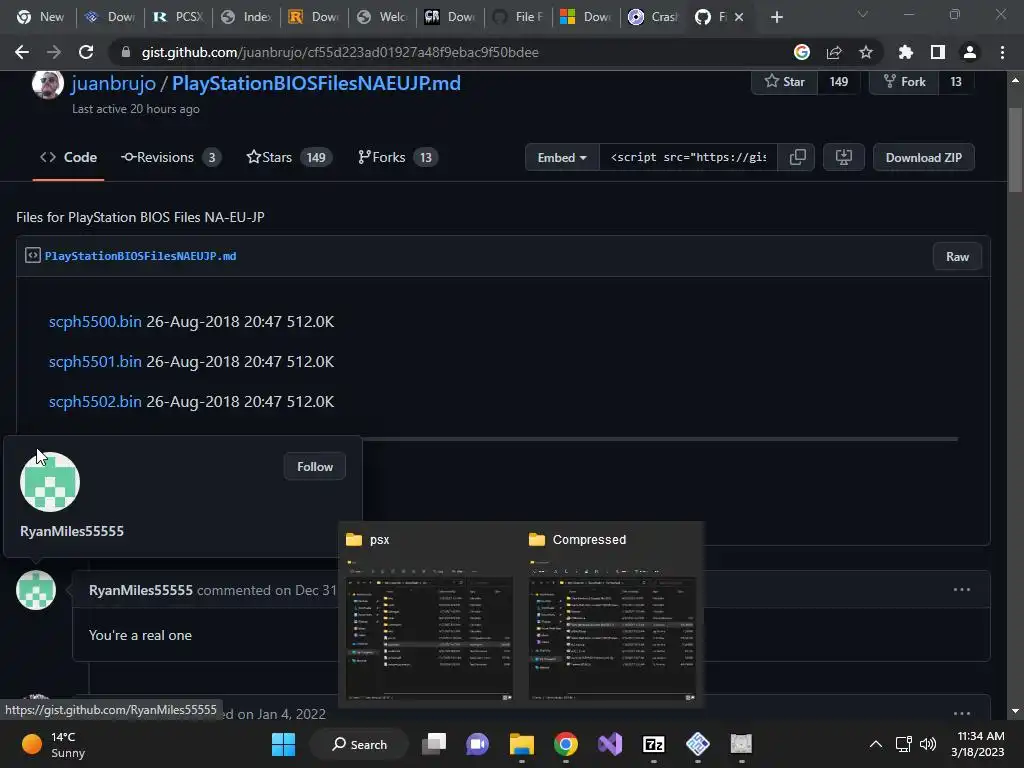Toggle Chrome side panel
This screenshot has height=768, width=1024.
point(937,52)
